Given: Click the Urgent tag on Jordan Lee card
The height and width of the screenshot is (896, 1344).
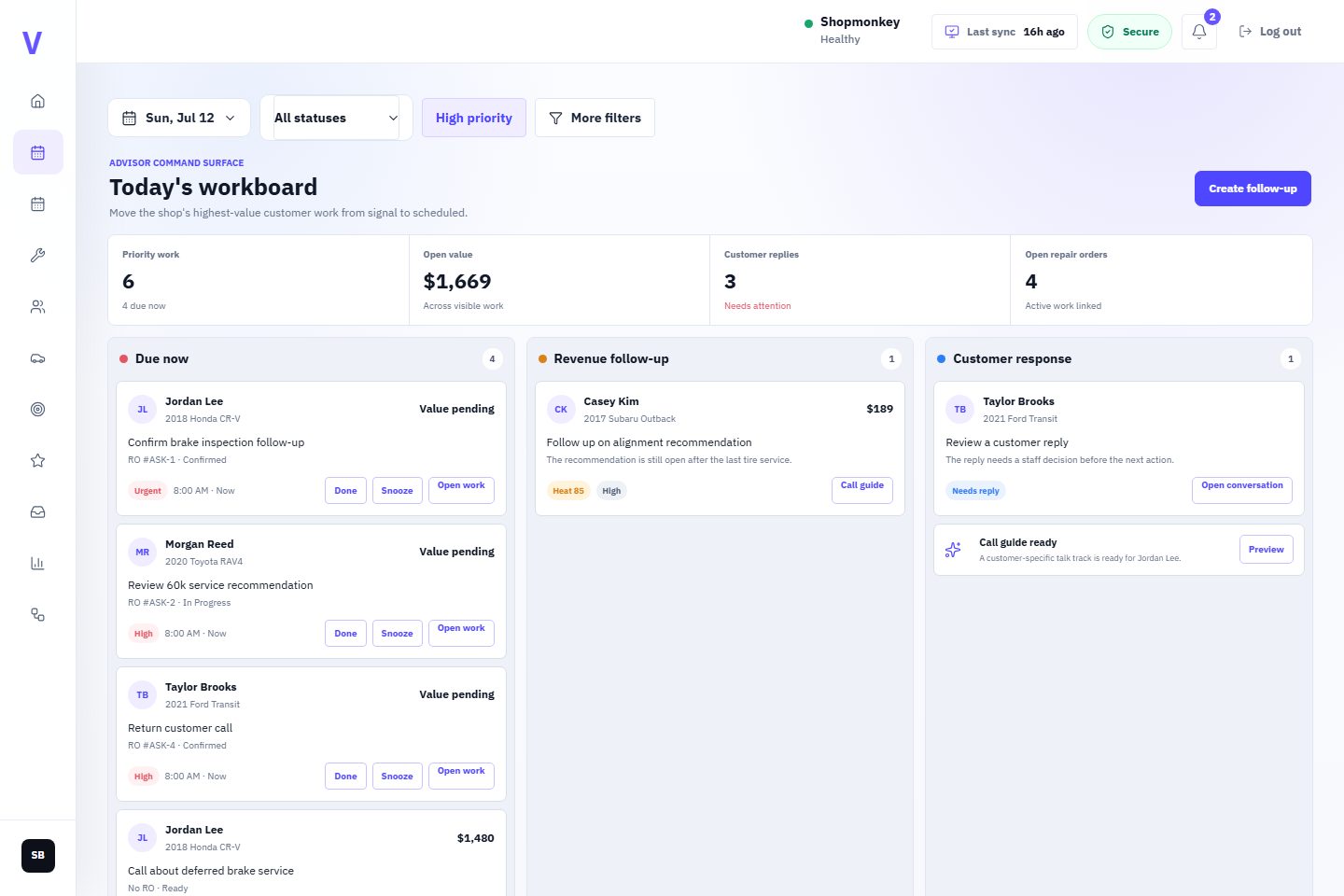Looking at the screenshot, I should click(x=147, y=491).
